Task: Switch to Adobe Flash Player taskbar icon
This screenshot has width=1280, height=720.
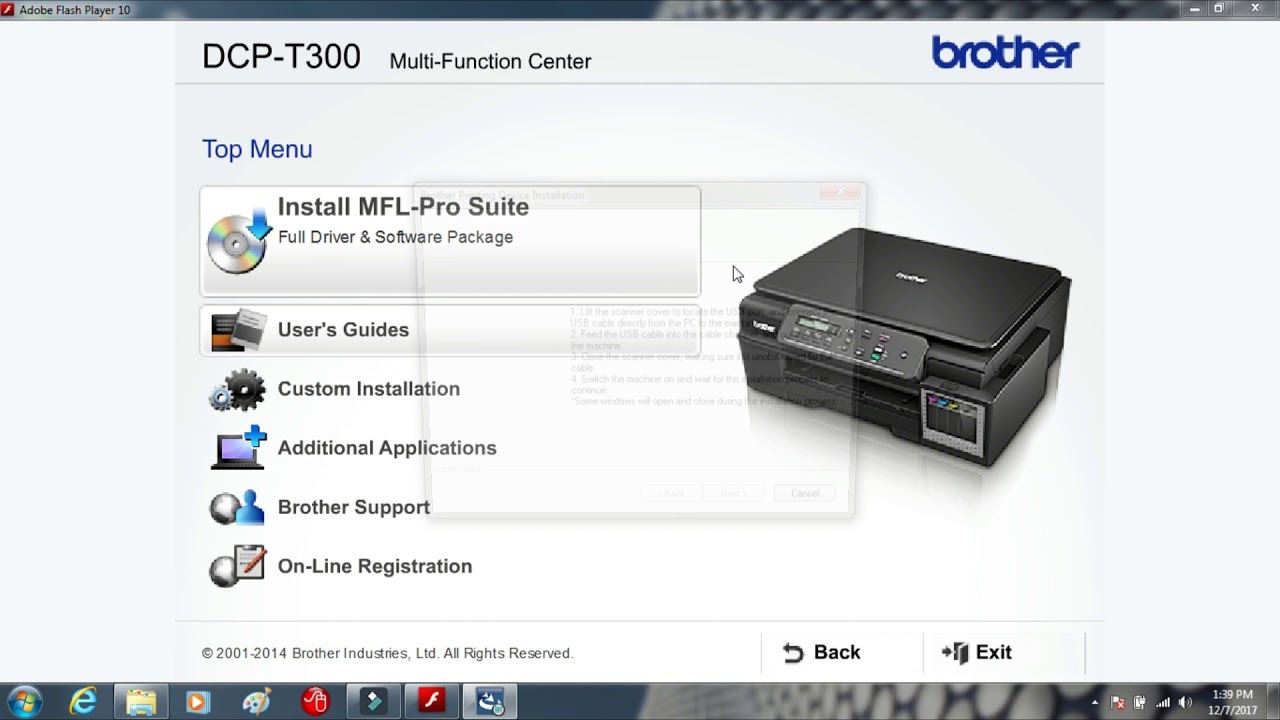Action: pyautogui.click(x=431, y=702)
